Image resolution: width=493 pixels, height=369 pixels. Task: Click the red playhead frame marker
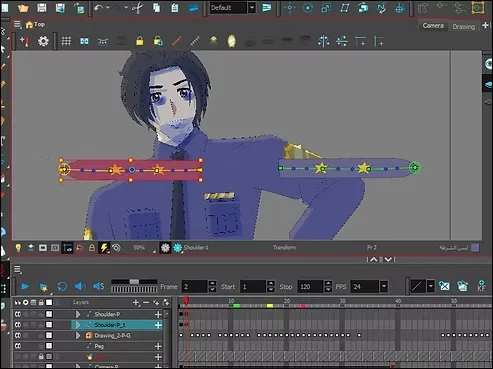[186, 301]
